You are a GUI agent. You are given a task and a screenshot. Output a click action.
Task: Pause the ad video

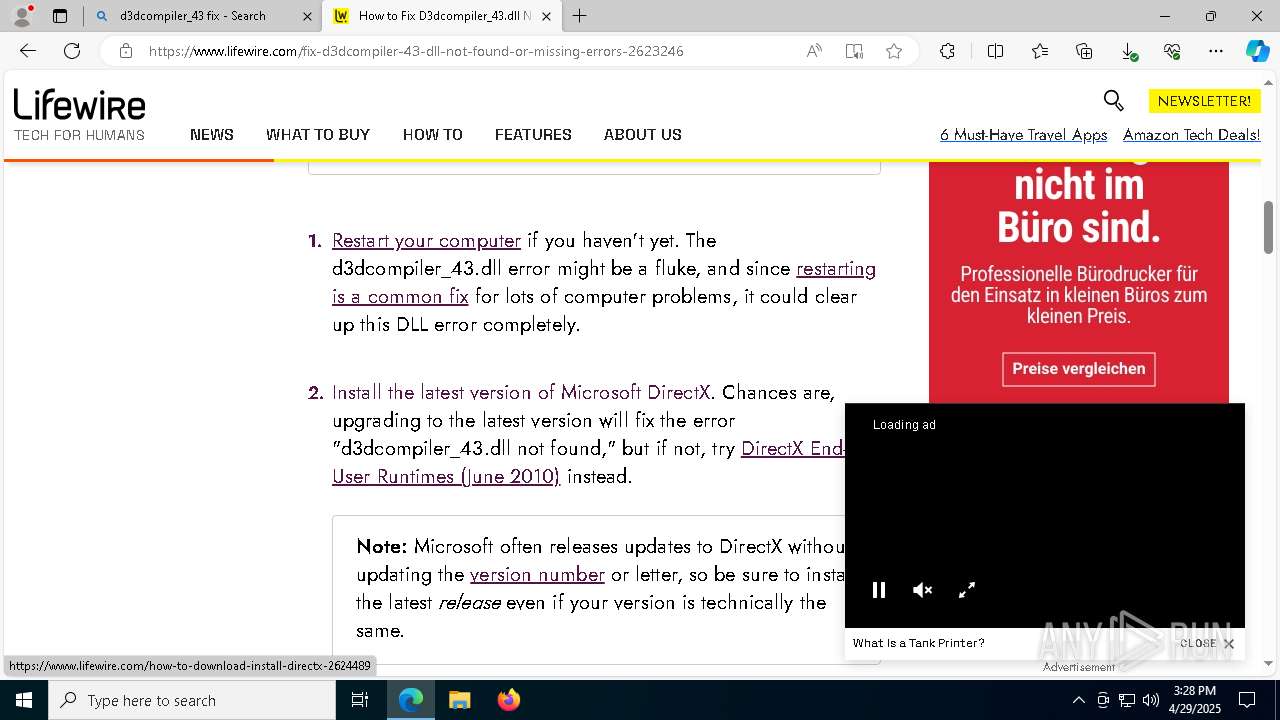(879, 590)
